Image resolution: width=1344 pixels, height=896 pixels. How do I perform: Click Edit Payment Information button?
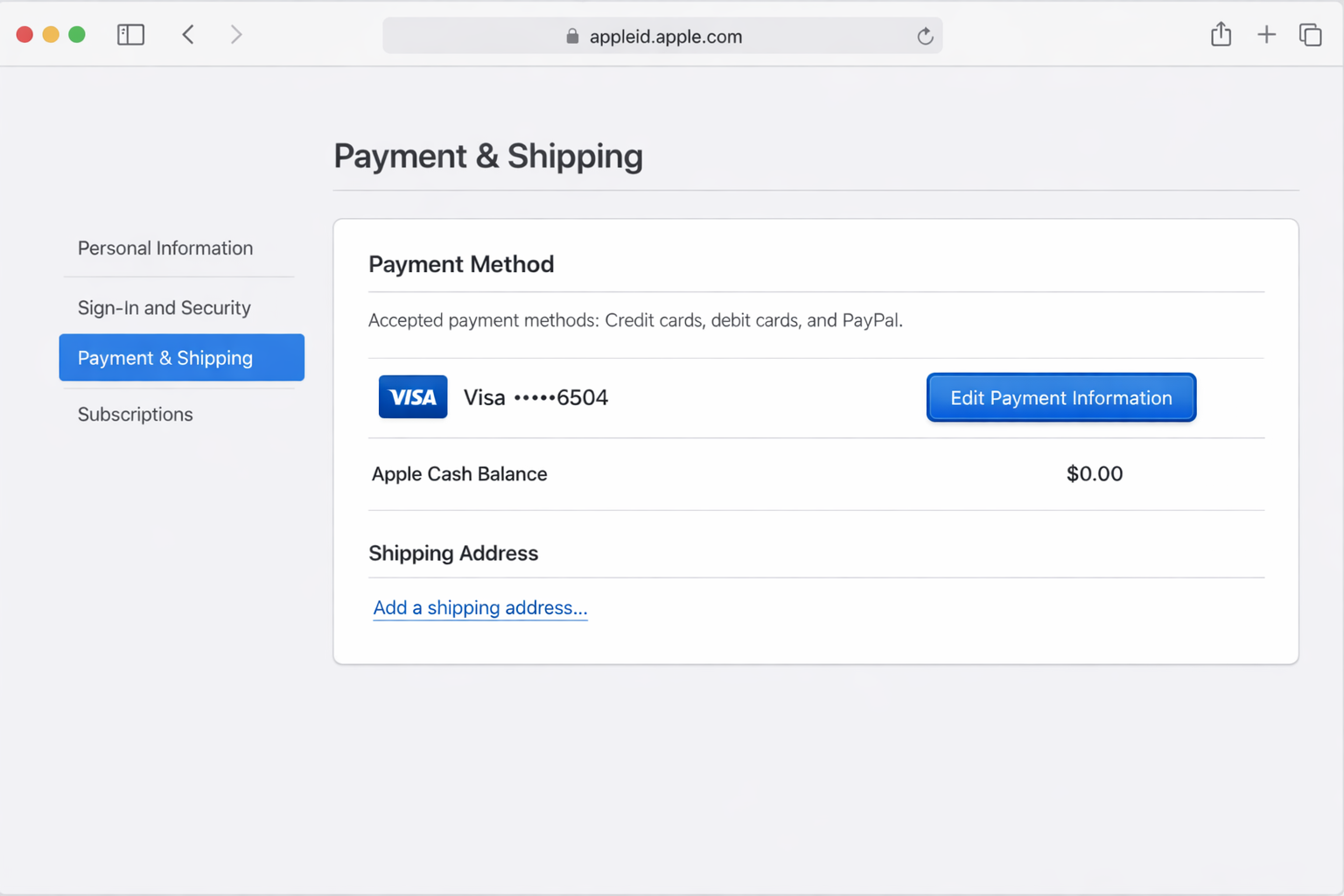point(1061,398)
